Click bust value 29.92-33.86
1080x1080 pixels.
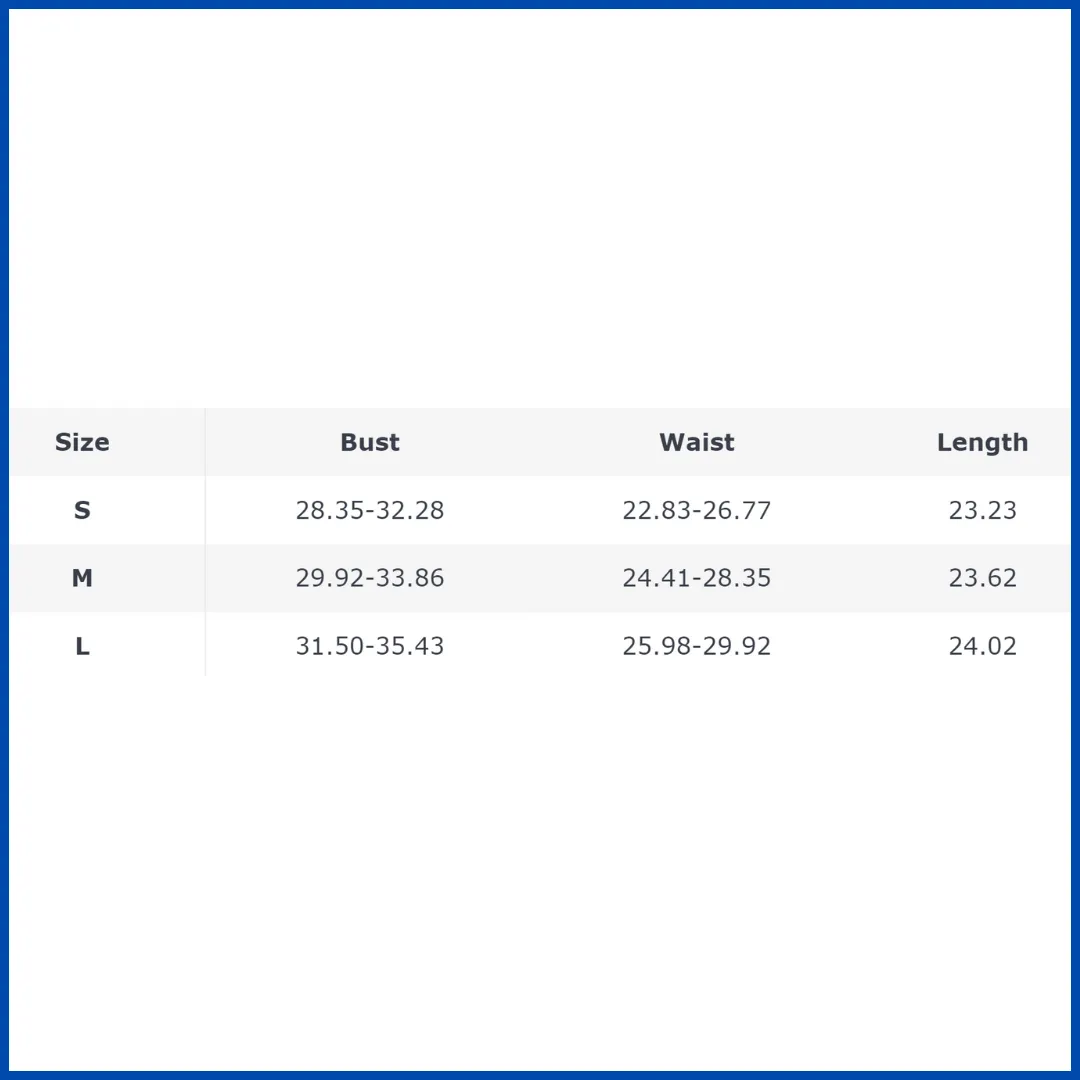coord(370,578)
